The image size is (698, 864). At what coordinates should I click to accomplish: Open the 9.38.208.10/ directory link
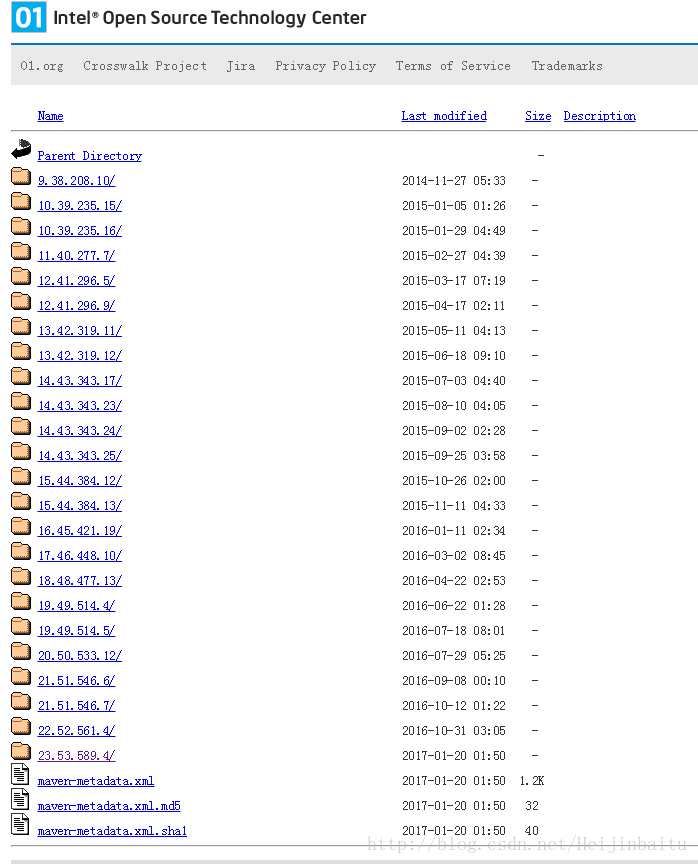pos(77,181)
